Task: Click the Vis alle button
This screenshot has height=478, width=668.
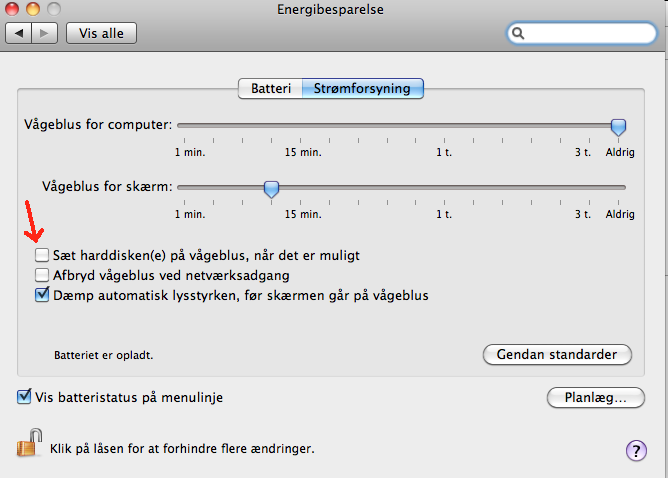Action: click(x=101, y=33)
